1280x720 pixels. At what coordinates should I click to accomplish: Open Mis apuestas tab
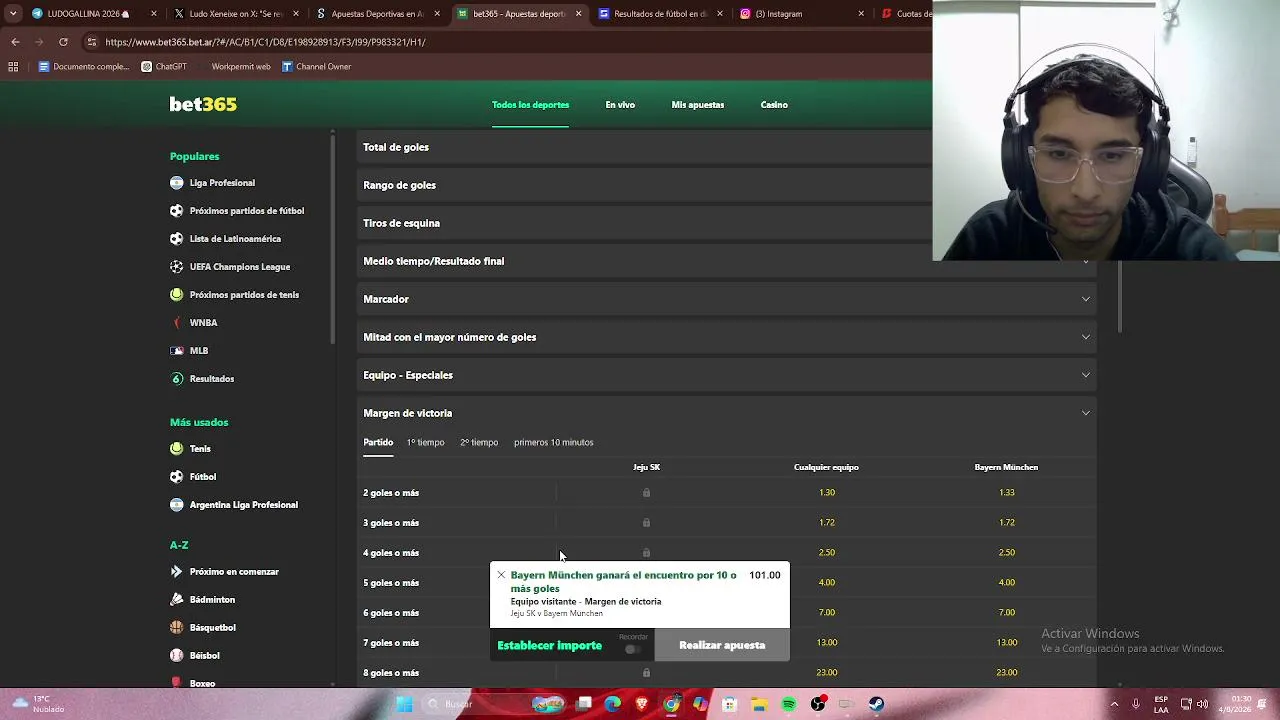(698, 104)
